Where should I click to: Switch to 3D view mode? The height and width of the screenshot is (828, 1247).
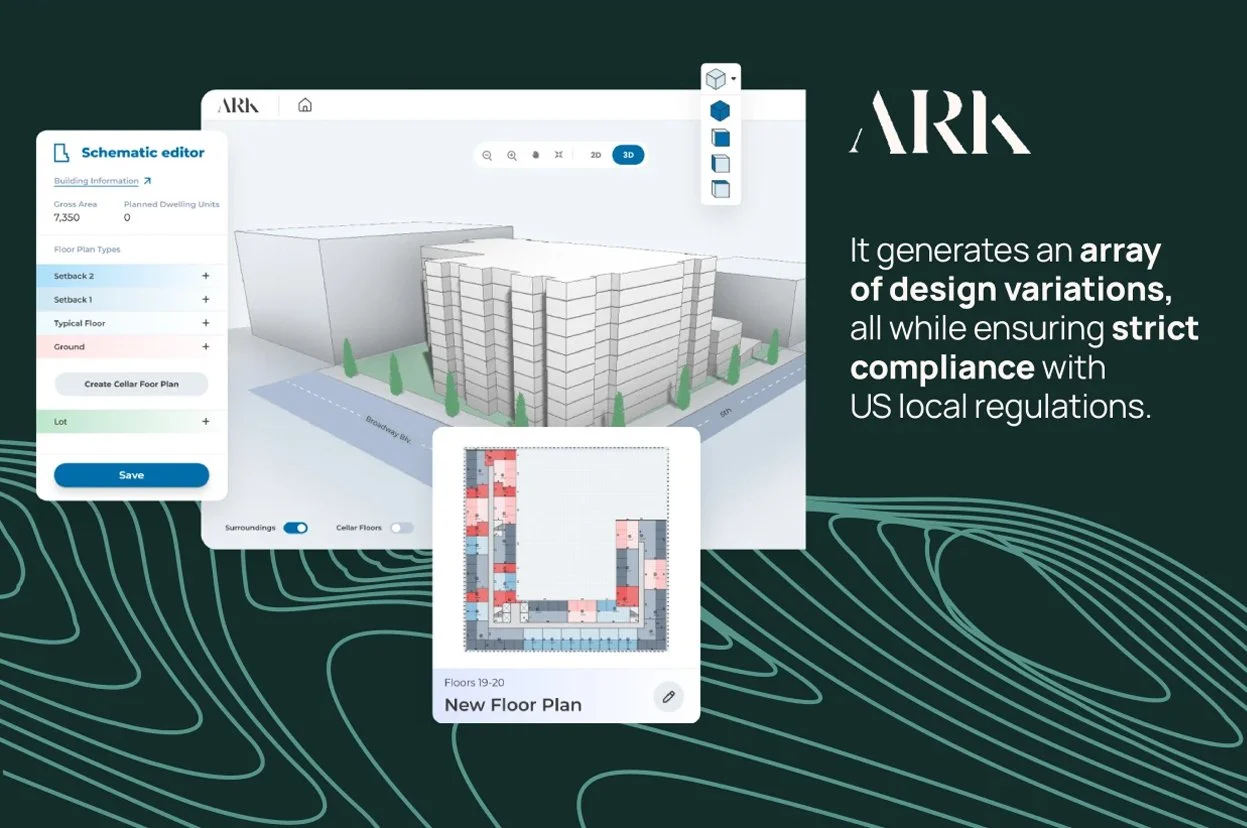[x=628, y=155]
